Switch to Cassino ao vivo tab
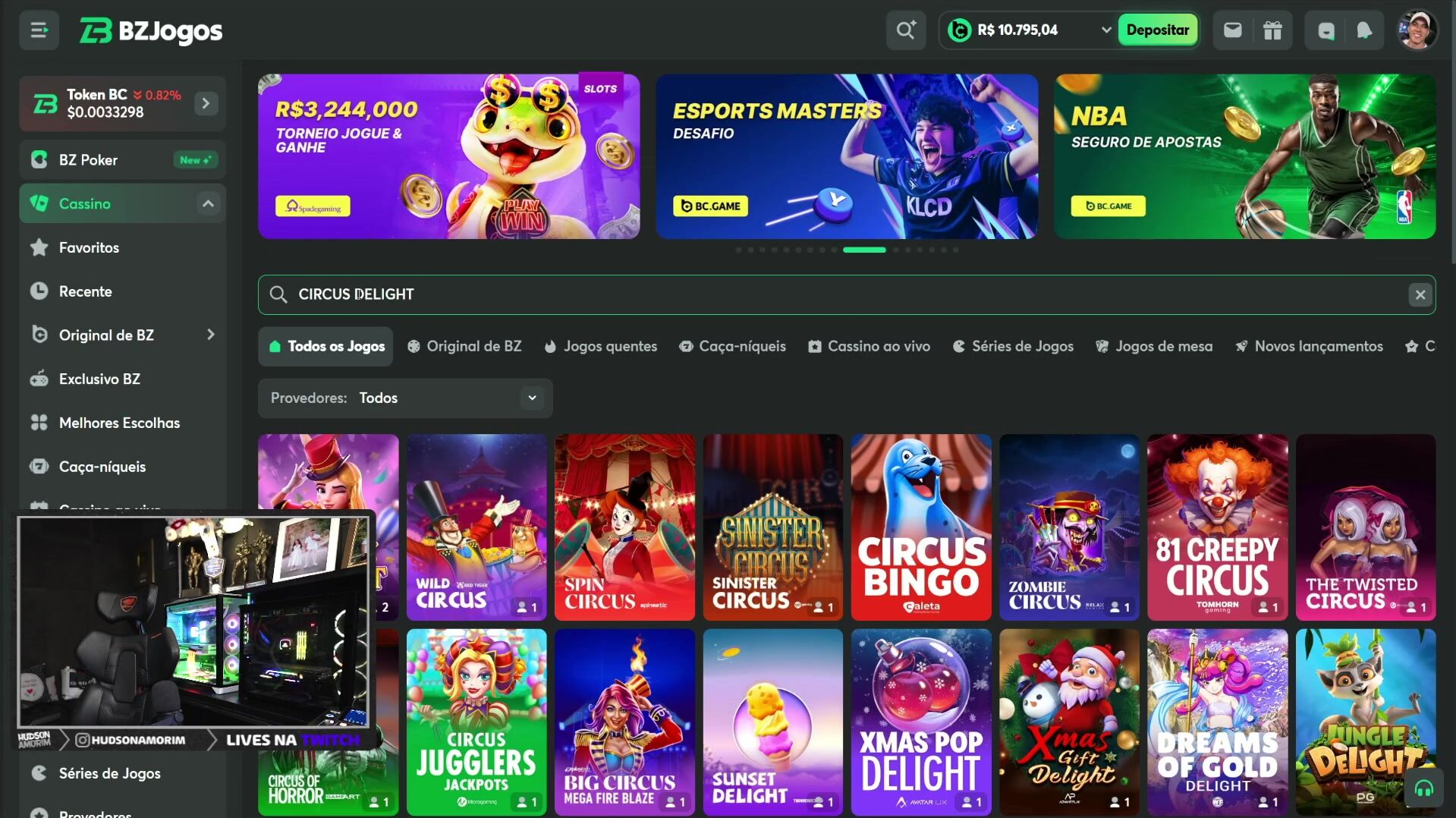 870,347
